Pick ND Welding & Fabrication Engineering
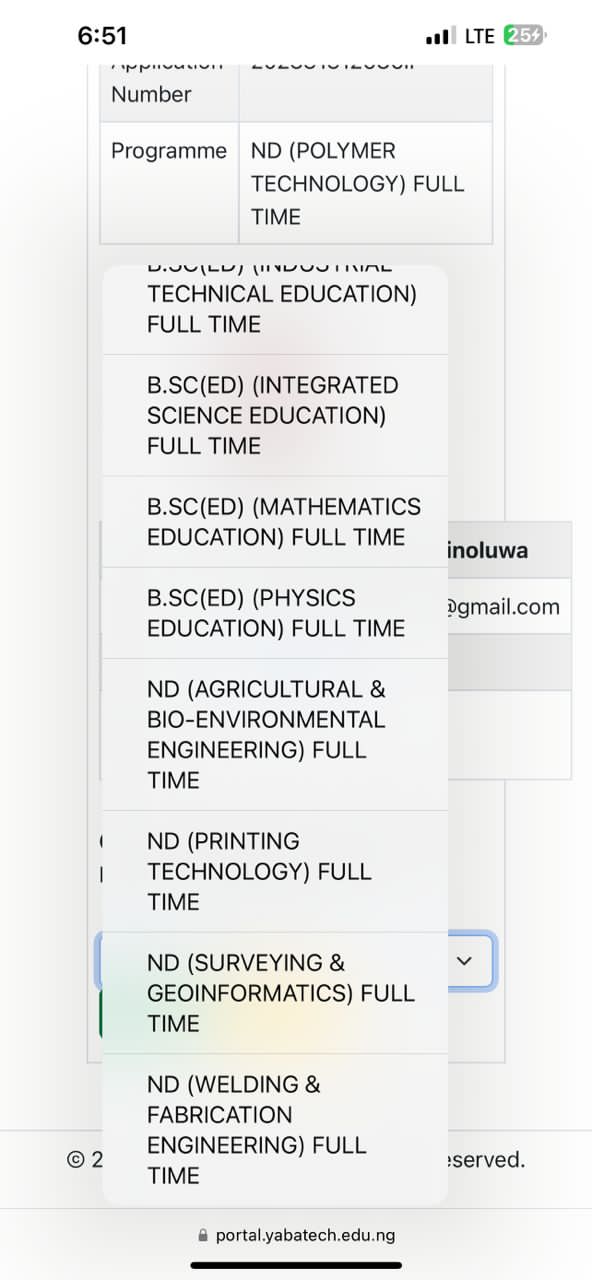Viewport: 592px width, 1280px height. (x=275, y=1129)
